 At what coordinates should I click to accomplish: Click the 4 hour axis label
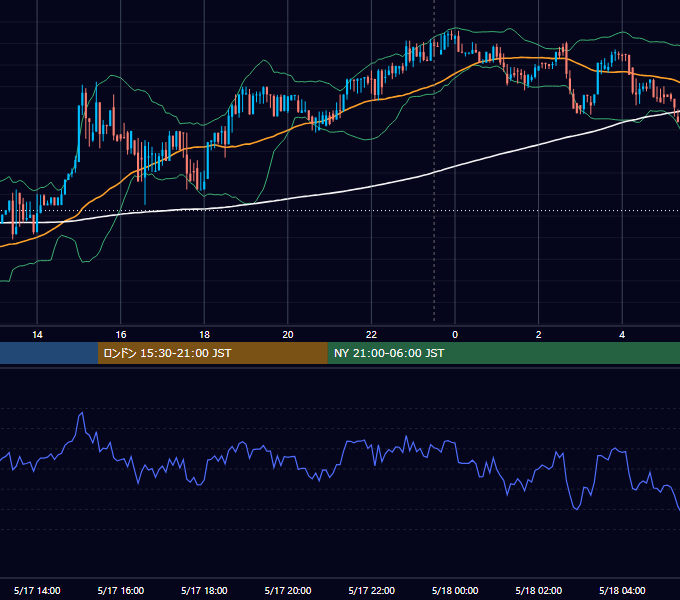tap(622, 335)
